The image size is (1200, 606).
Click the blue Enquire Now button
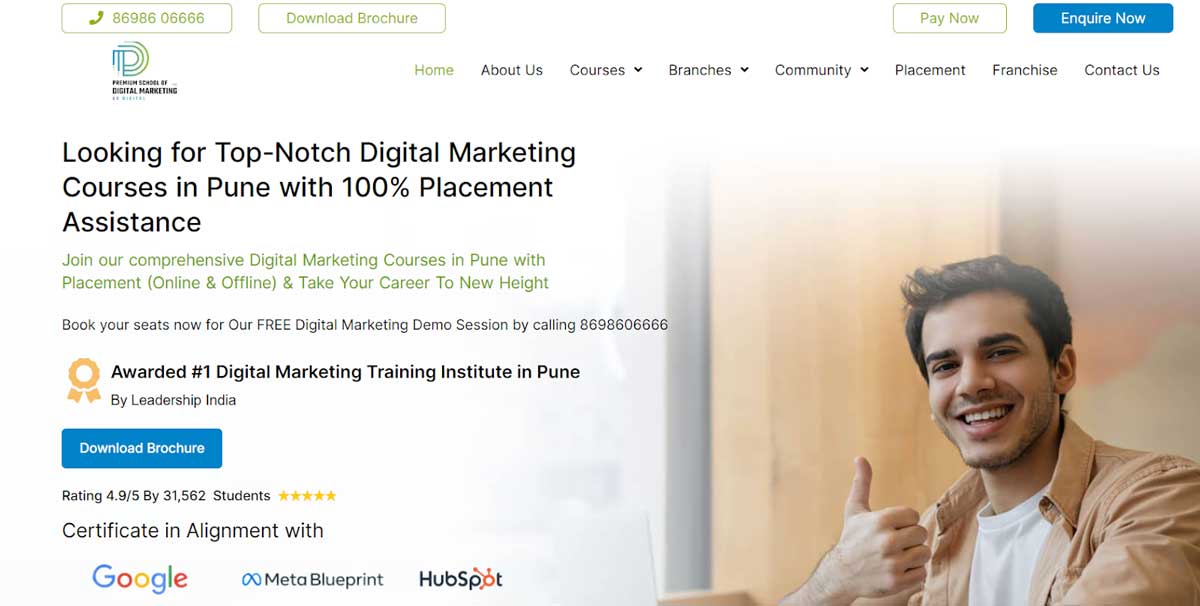pyautogui.click(x=1103, y=18)
